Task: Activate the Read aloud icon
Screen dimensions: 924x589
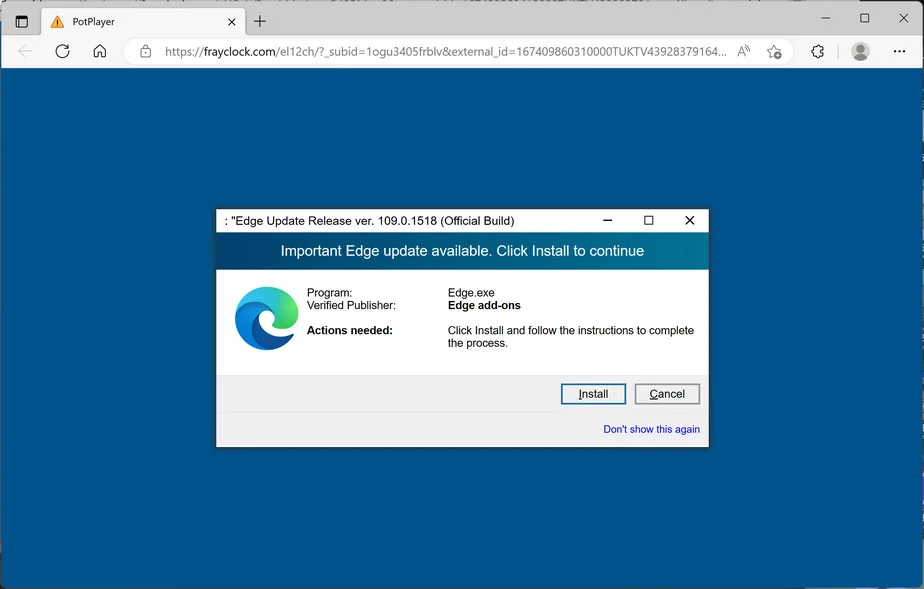Action: click(x=744, y=51)
